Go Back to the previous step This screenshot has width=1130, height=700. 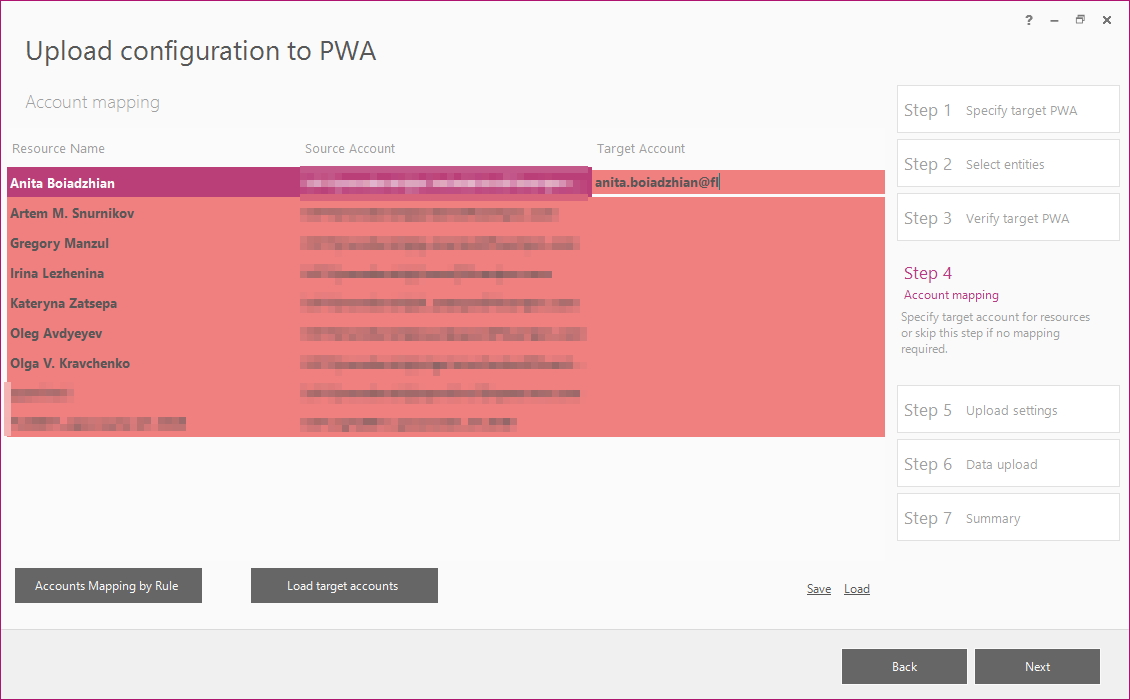click(904, 666)
